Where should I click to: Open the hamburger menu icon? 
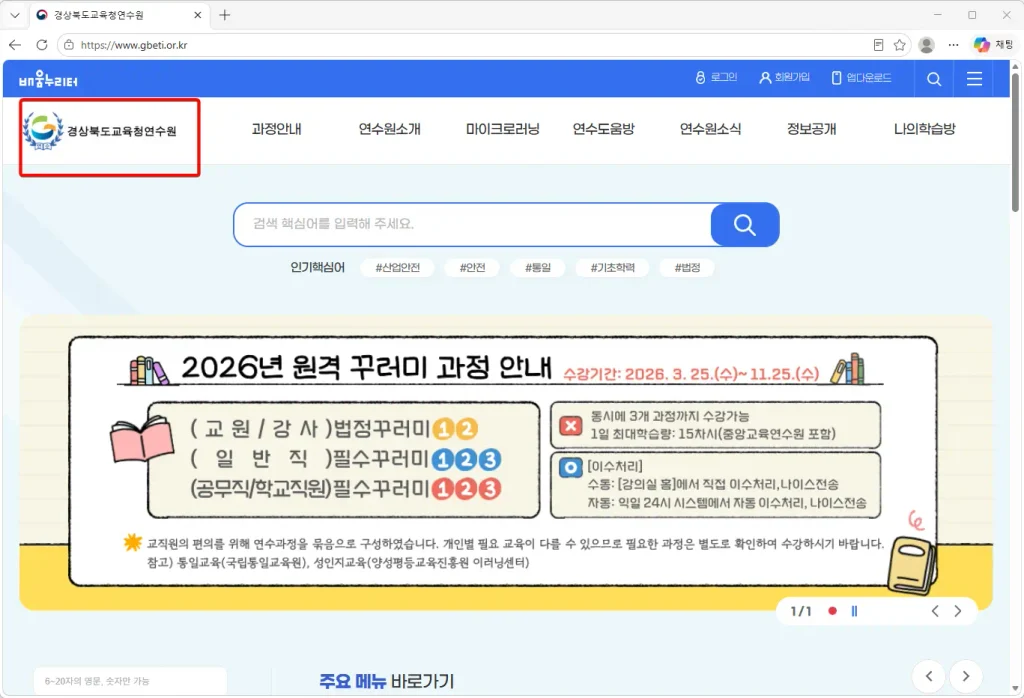[x=974, y=79]
